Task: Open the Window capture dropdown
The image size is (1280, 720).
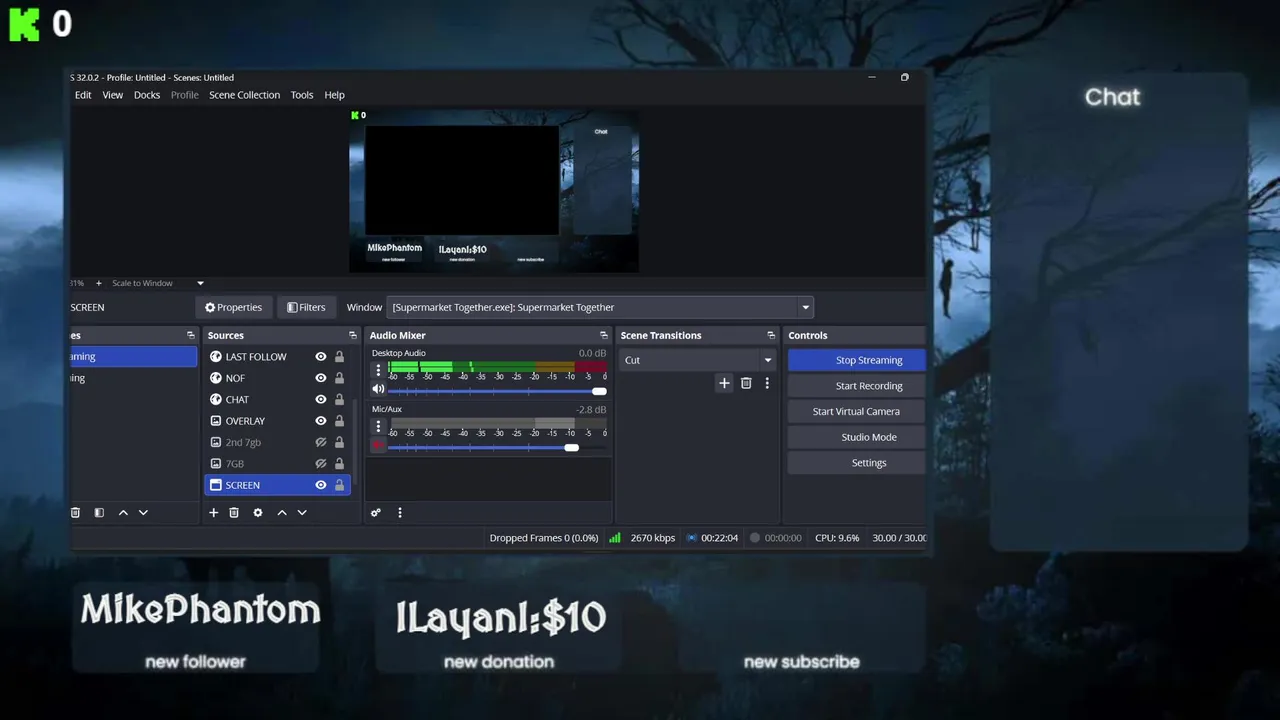Action: (600, 307)
